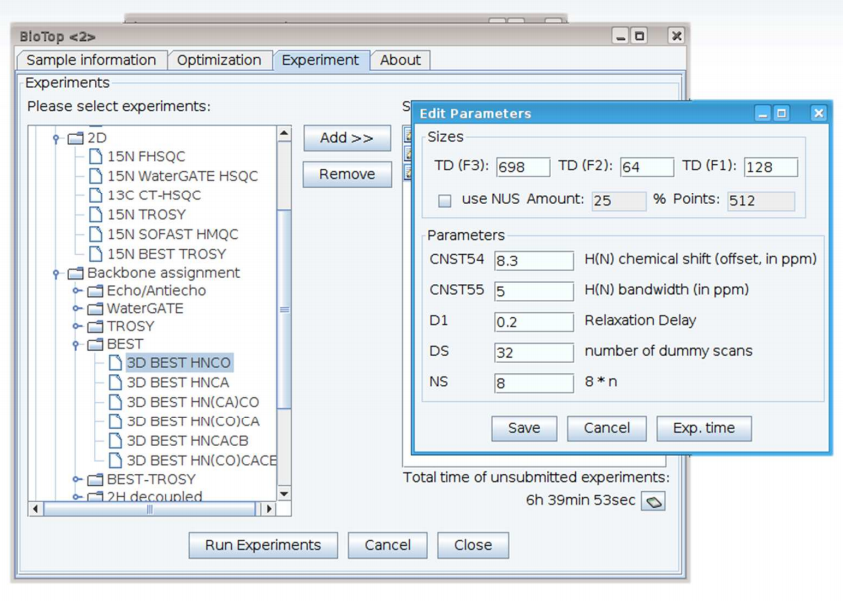
Task: Click the eraser icon beside total time
Action: click(x=653, y=501)
